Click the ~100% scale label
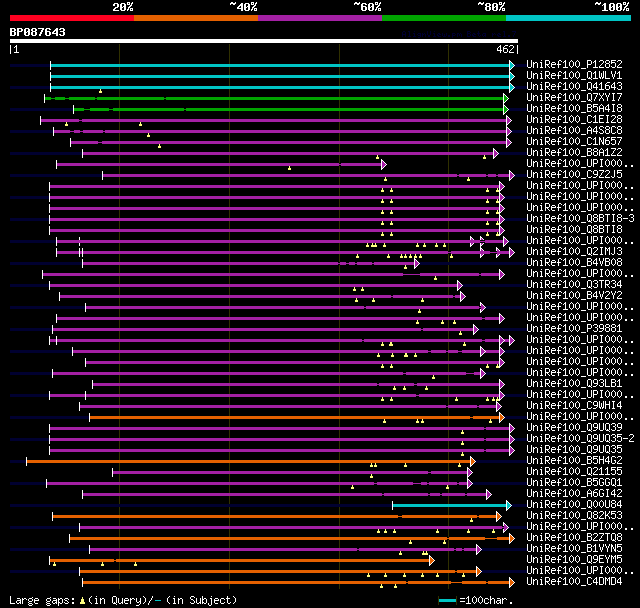Screen dimensions: 640x608 (x=612, y=7)
